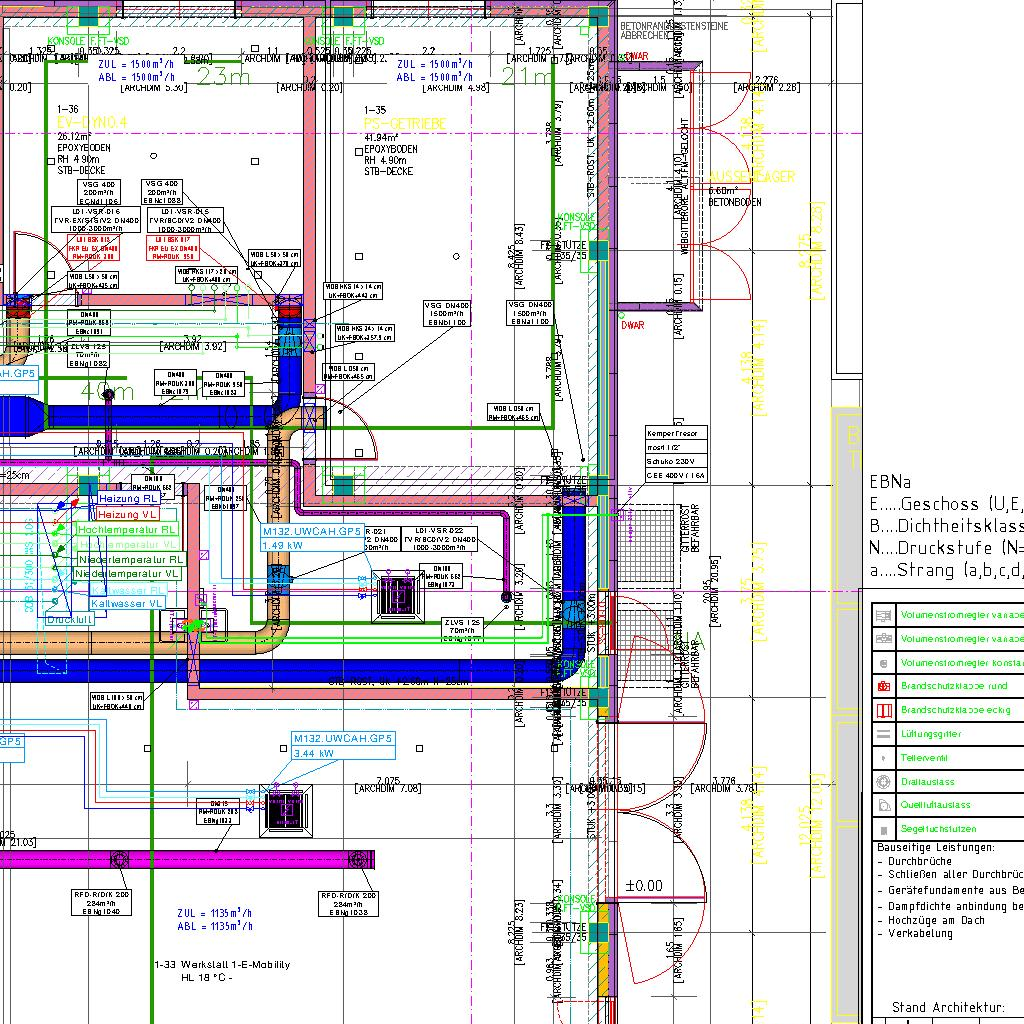Select the Drallauslass legend symbol
This screenshot has width=1024, height=1024.
click(883, 782)
